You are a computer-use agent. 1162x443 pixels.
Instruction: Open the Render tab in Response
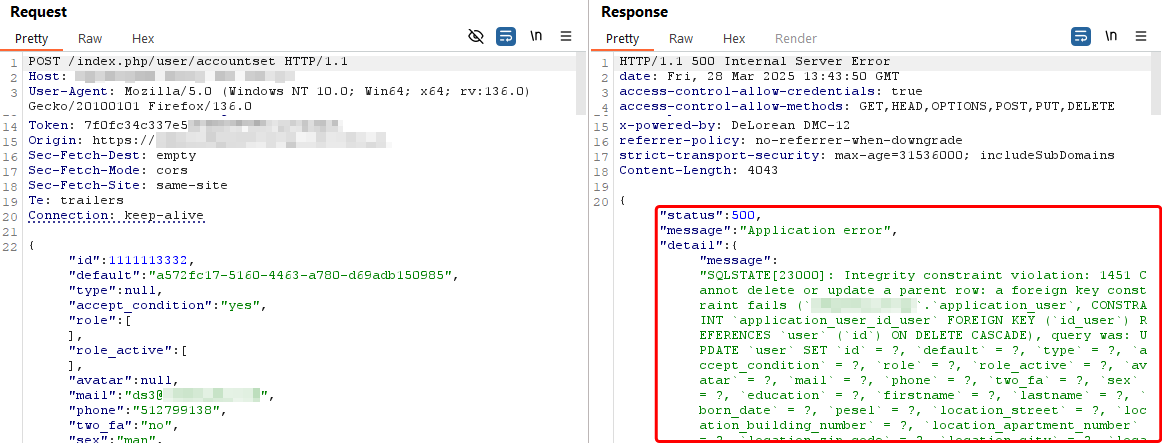[795, 39]
